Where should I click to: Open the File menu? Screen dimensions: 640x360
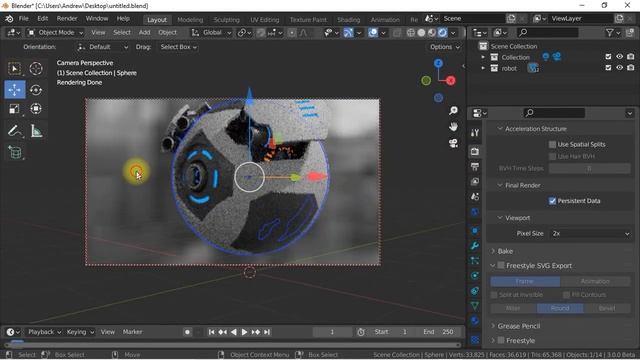pyautogui.click(x=24, y=19)
